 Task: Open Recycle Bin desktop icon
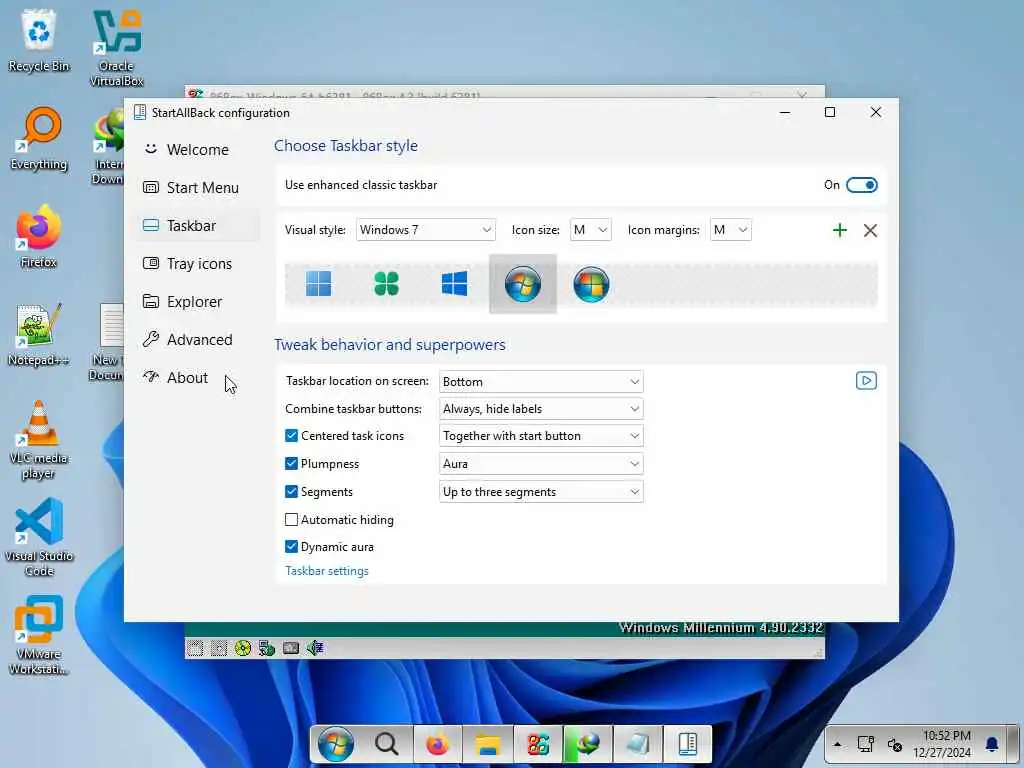(x=39, y=40)
